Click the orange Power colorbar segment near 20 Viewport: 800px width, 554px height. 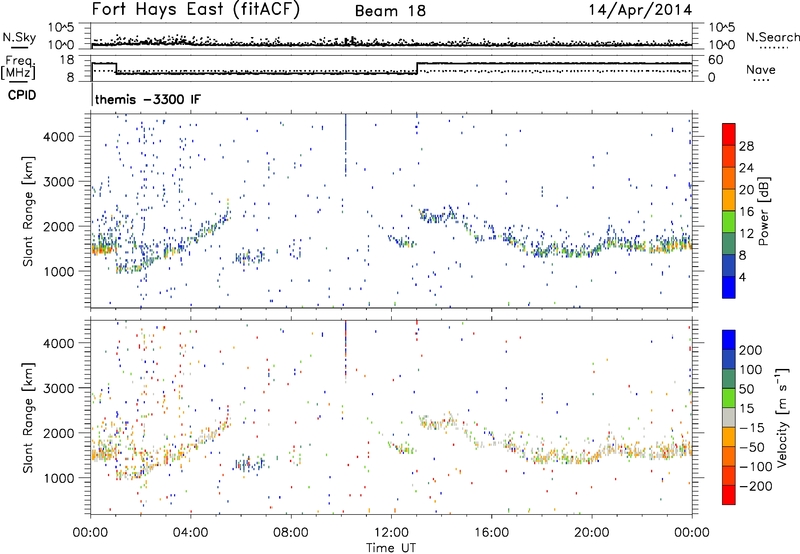pyautogui.click(x=729, y=178)
